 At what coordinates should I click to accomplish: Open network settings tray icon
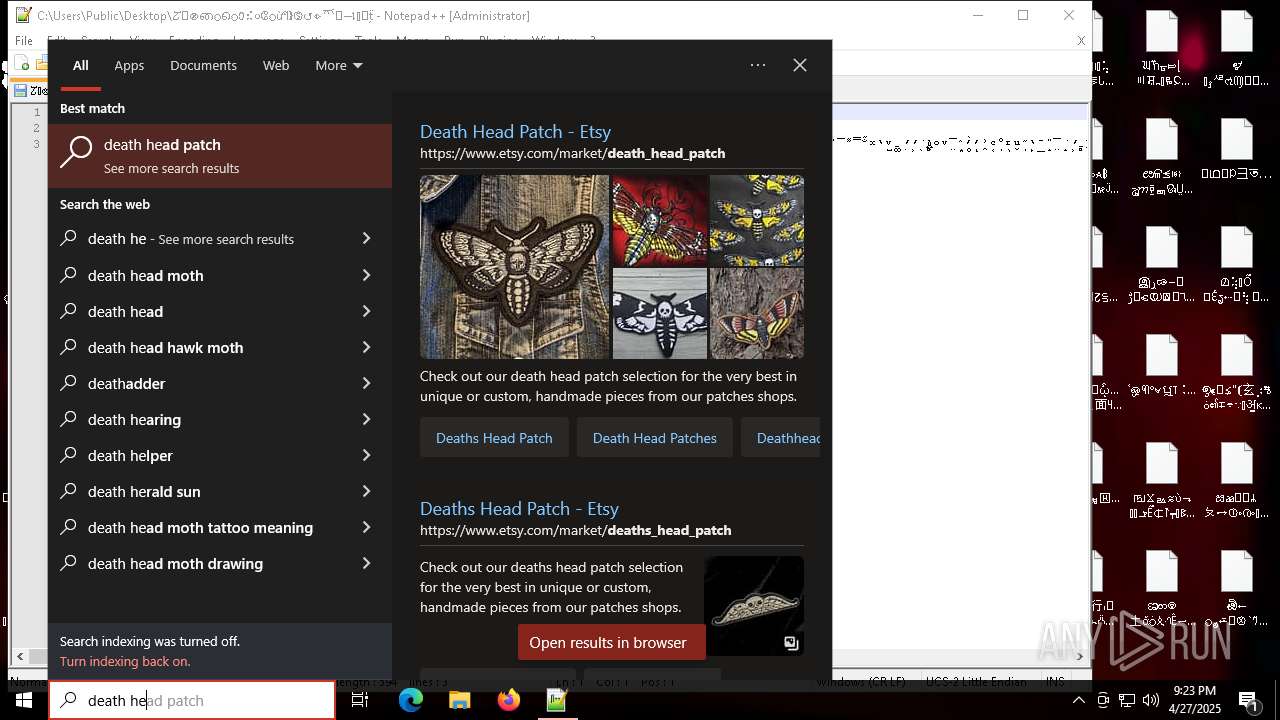[1126, 700]
